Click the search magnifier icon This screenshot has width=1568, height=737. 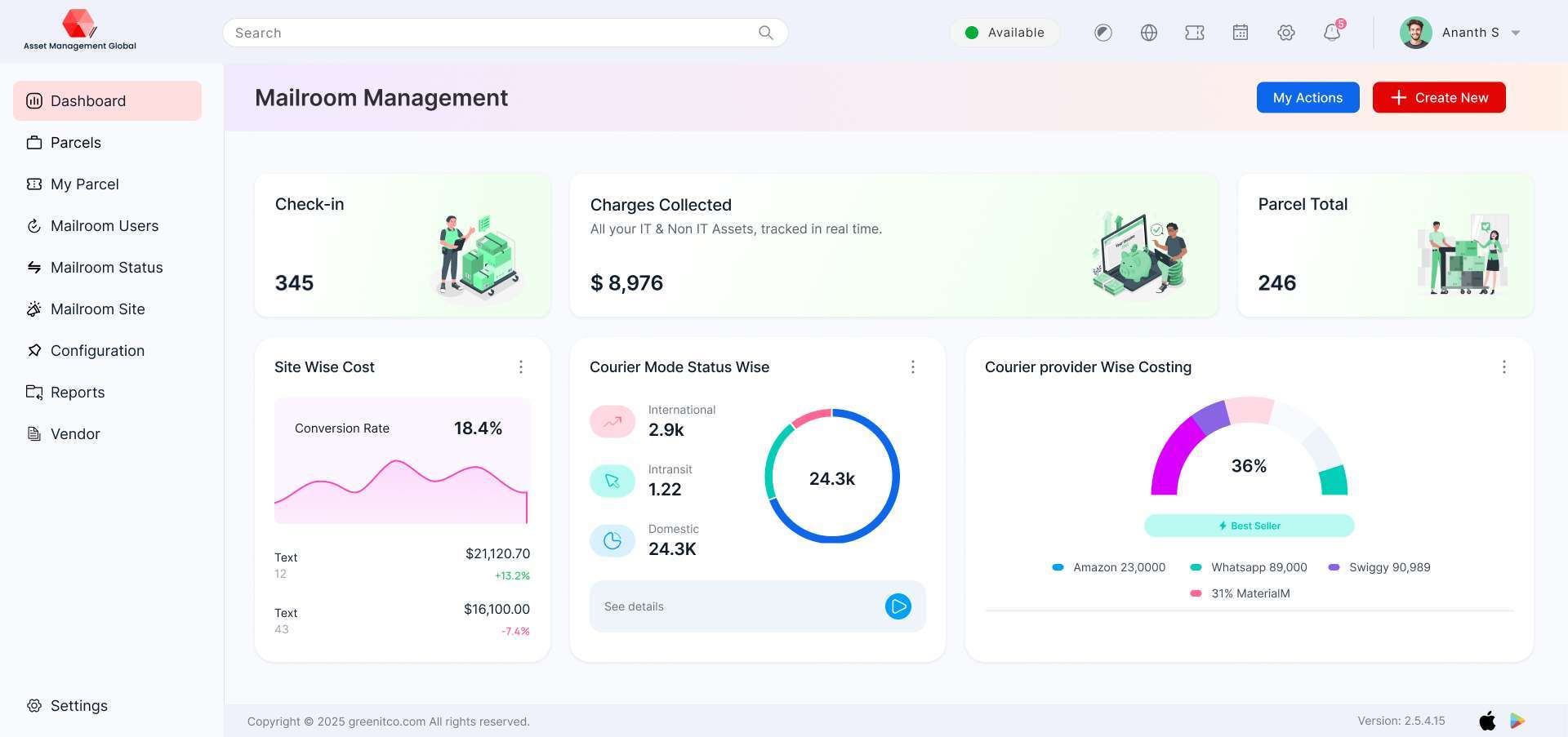click(x=765, y=33)
